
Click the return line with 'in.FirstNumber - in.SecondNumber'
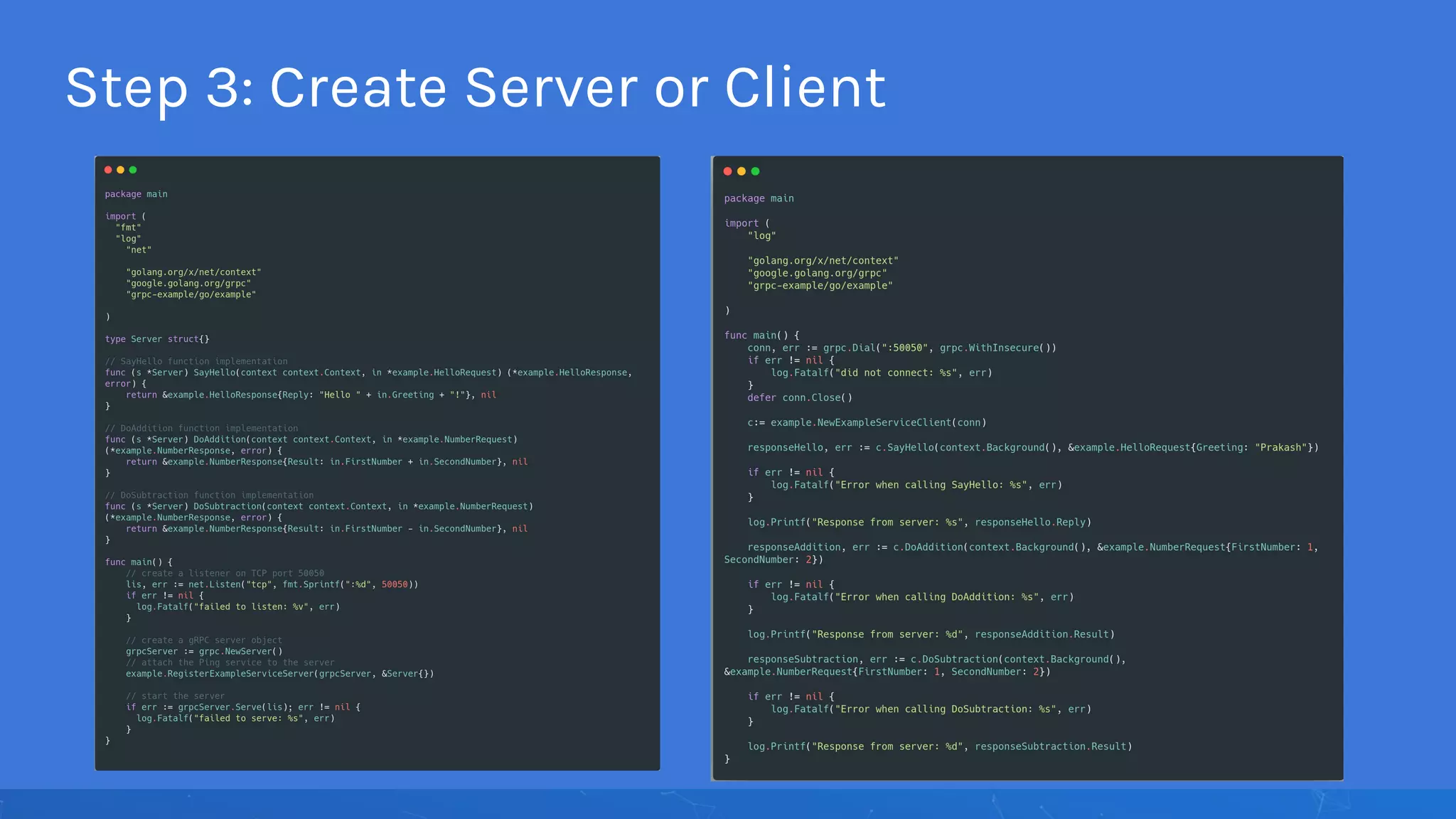pos(326,528)
